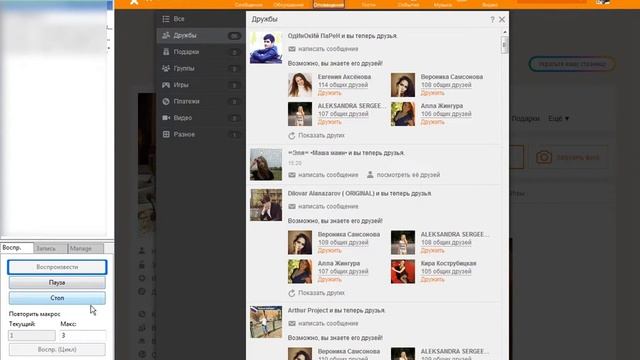Click the Стоп button
Screen dimensions: 640x360
pyautogui.click(x=57, y=298)
